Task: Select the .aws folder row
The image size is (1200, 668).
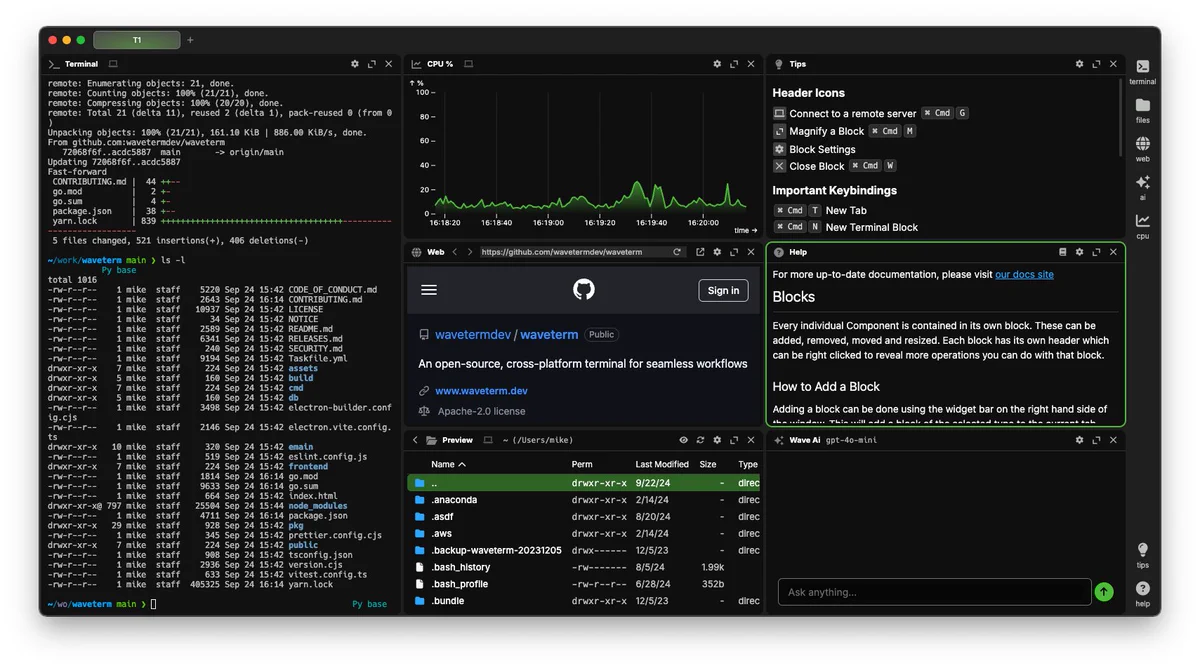Action: [x=584, y=533]
